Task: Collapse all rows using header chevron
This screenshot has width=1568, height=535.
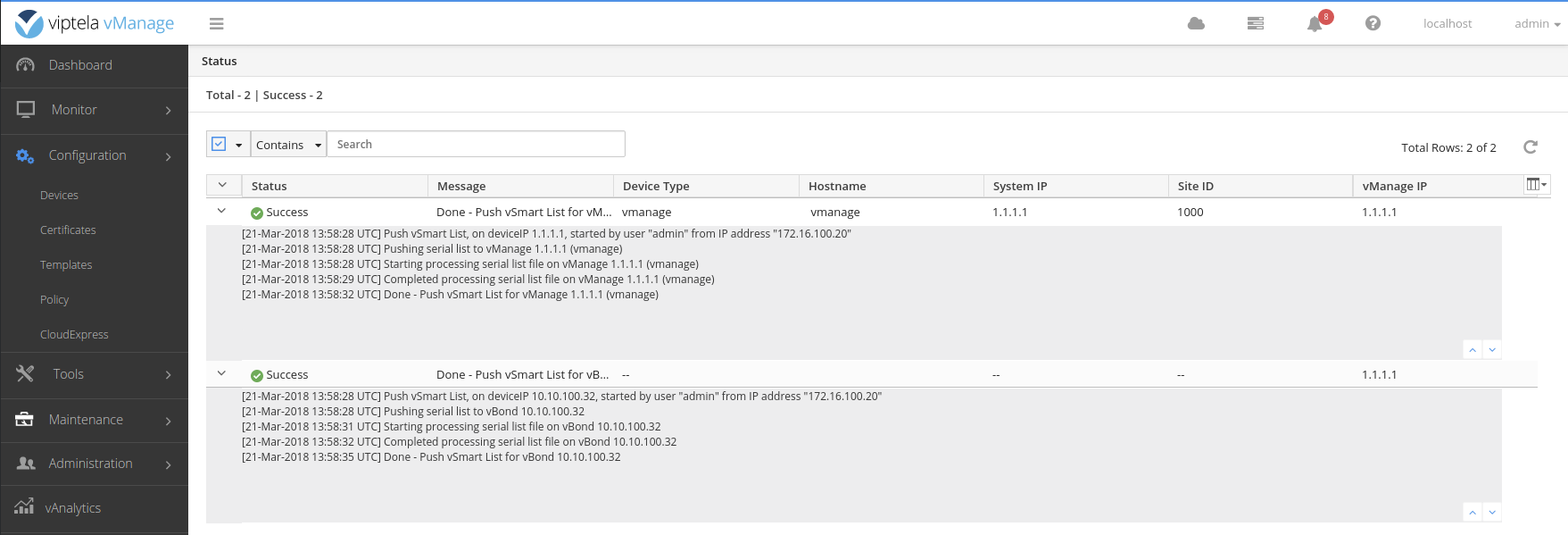Action: 222,186
